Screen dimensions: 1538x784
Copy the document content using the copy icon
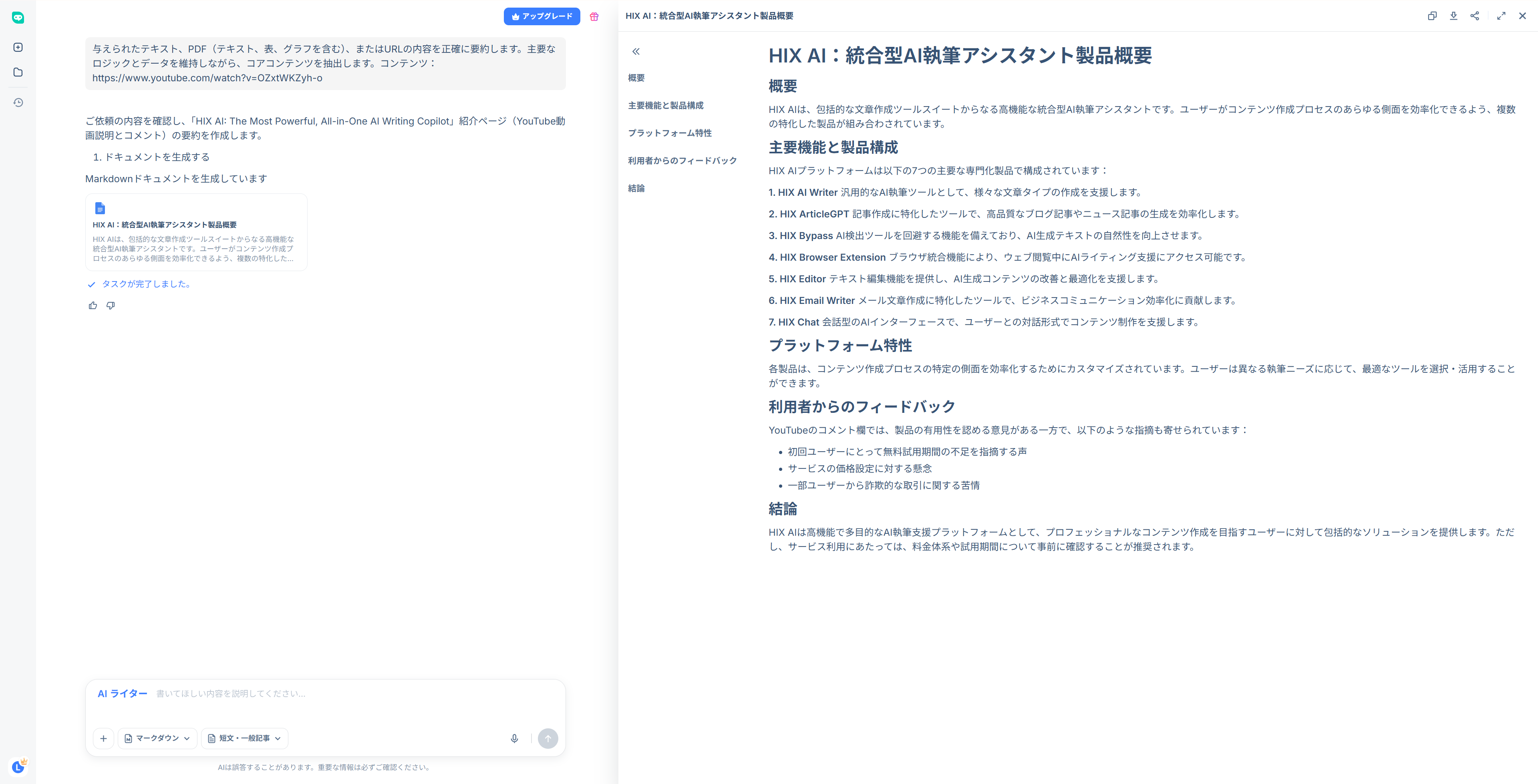[x=1432, y=16]
